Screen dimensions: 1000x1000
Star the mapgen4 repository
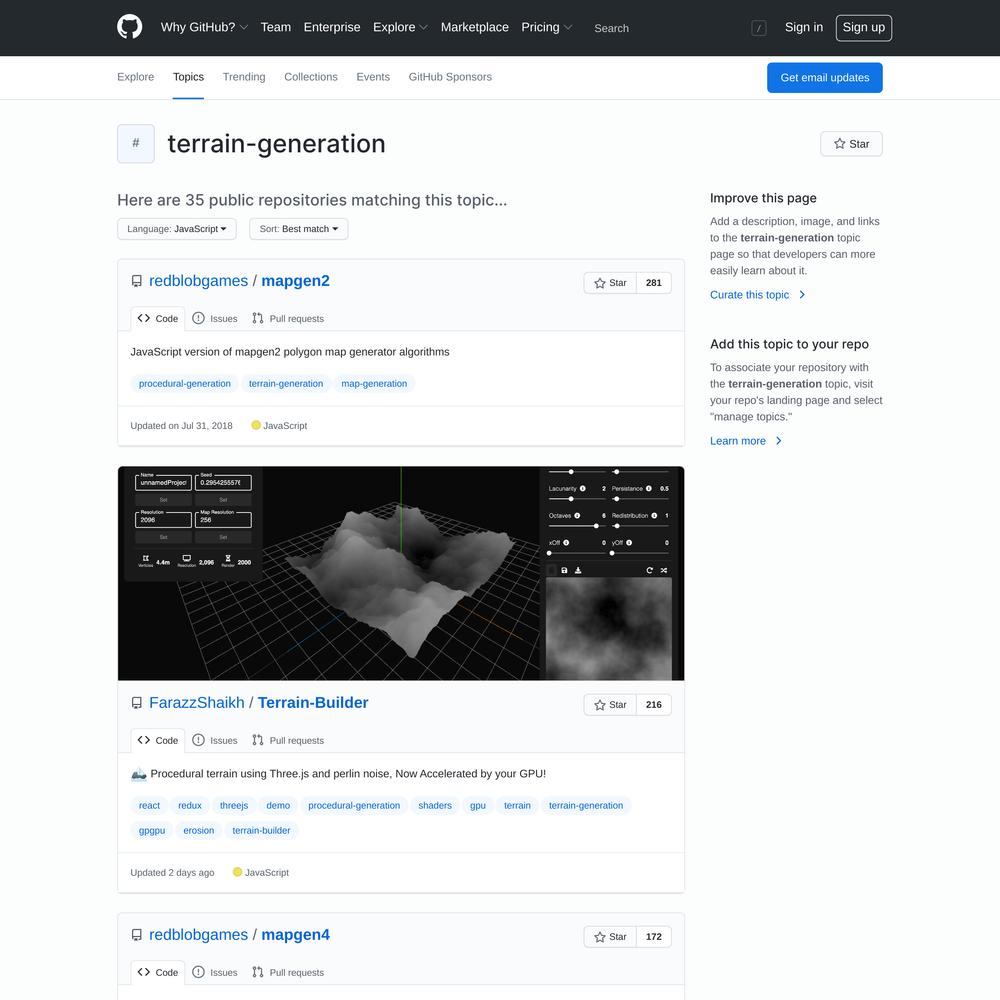(610, 937)
